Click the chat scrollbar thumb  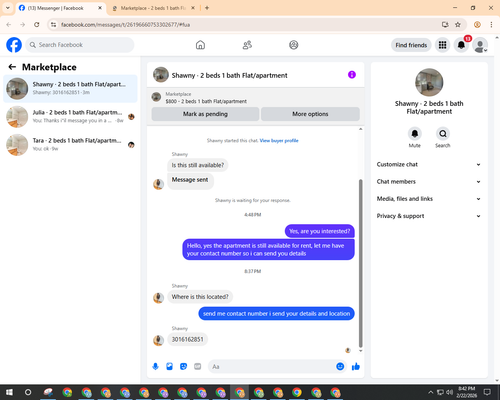coord(360,263)
